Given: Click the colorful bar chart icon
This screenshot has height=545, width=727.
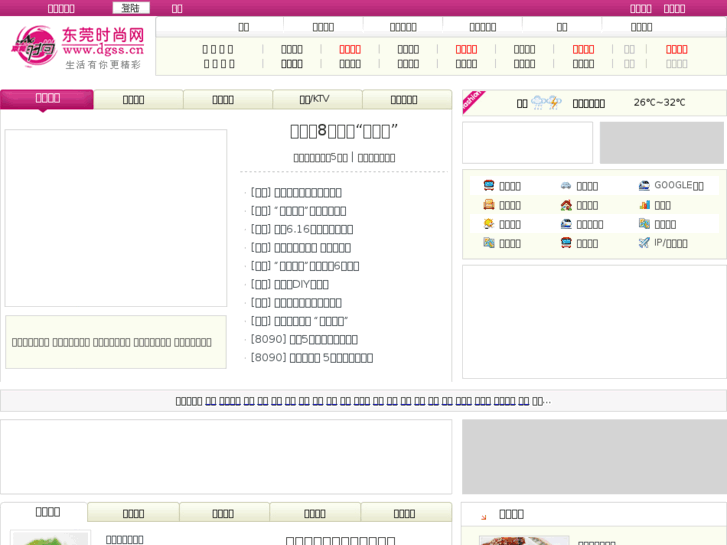Looking at the screenshot, I should point(644,205).
